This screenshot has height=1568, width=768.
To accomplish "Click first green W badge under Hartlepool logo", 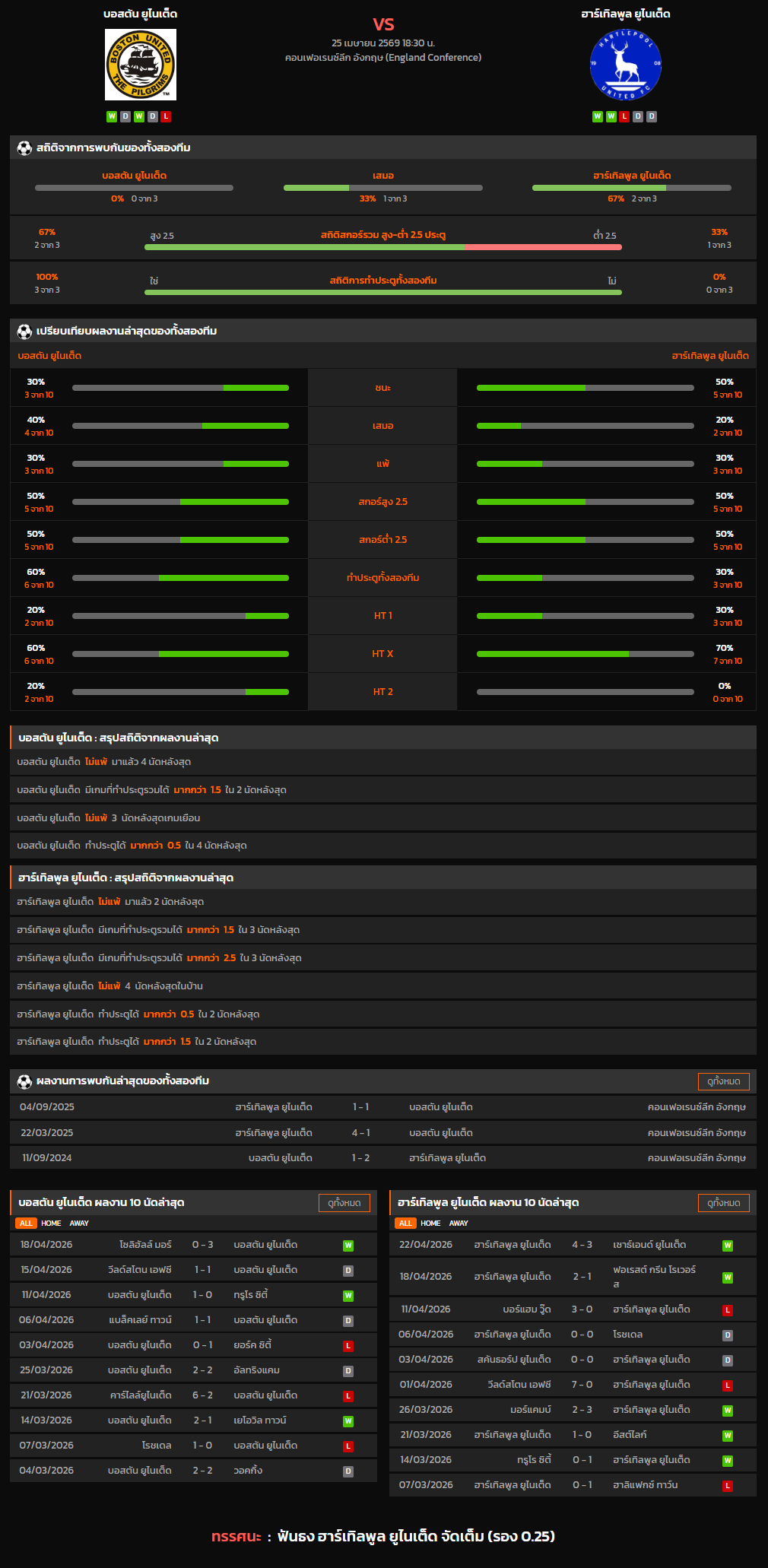I will pyautogui.click(x=597, y=116).
